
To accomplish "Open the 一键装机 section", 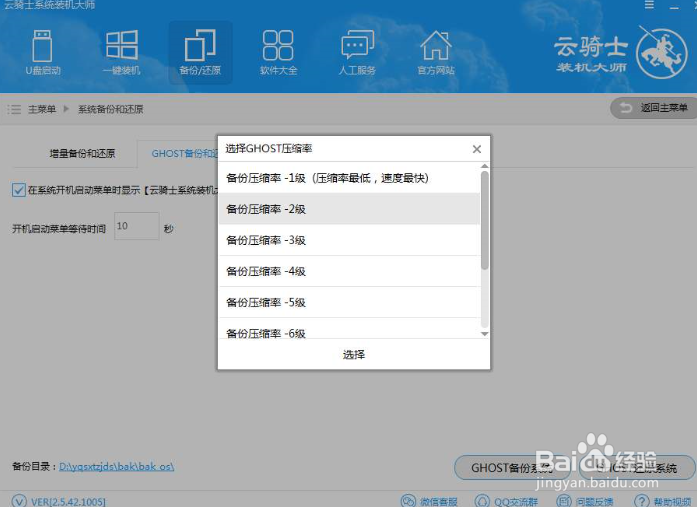I will coord(121,52).
